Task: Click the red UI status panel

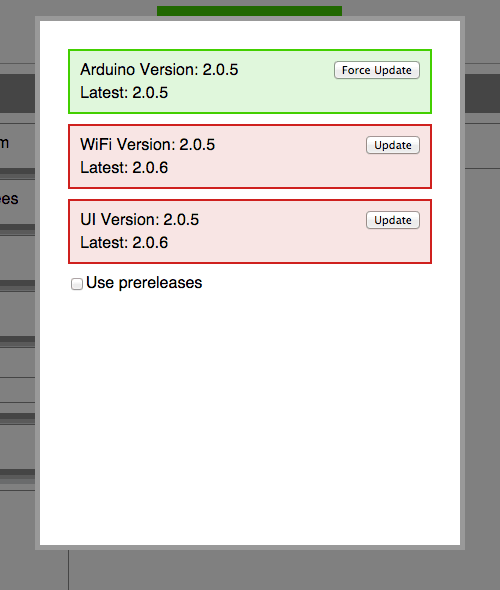Action: click(x=250, y=231)
